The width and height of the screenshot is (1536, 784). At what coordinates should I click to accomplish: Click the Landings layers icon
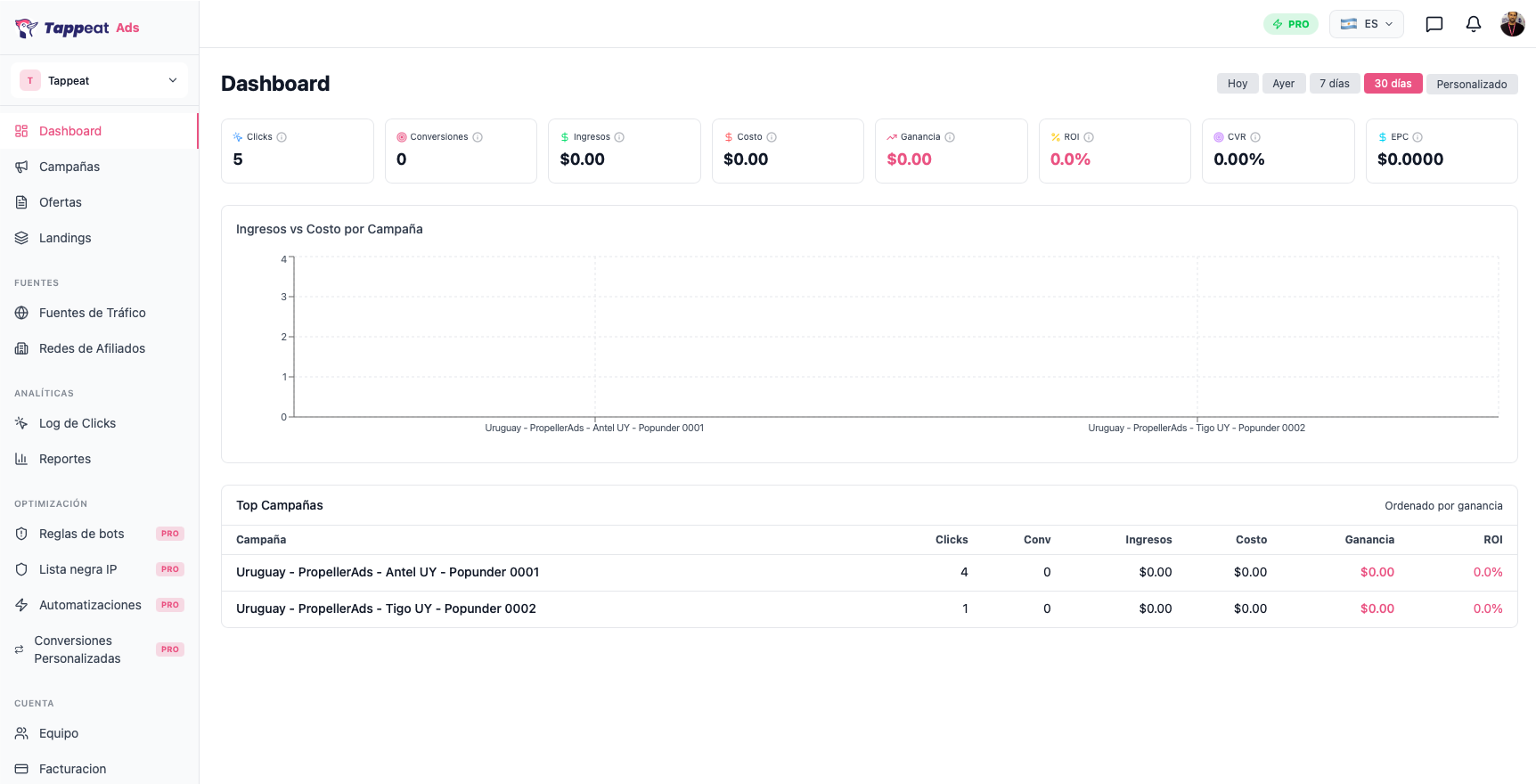coord(21,238)
